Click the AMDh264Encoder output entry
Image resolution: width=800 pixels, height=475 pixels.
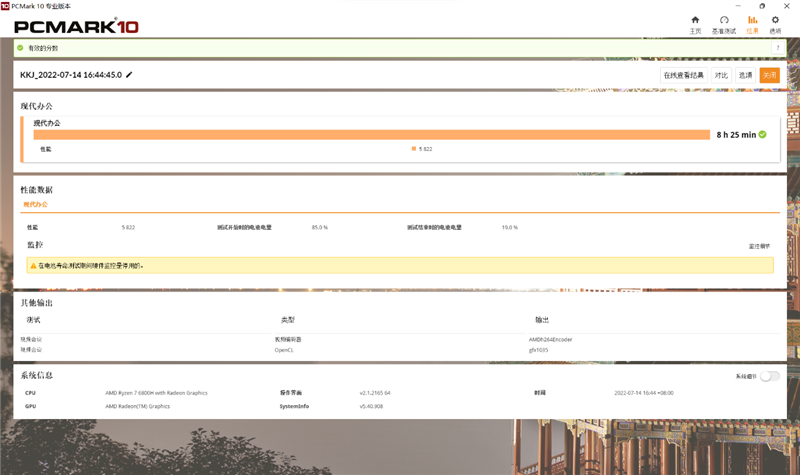pyautogui.click(x=551, y=340)
